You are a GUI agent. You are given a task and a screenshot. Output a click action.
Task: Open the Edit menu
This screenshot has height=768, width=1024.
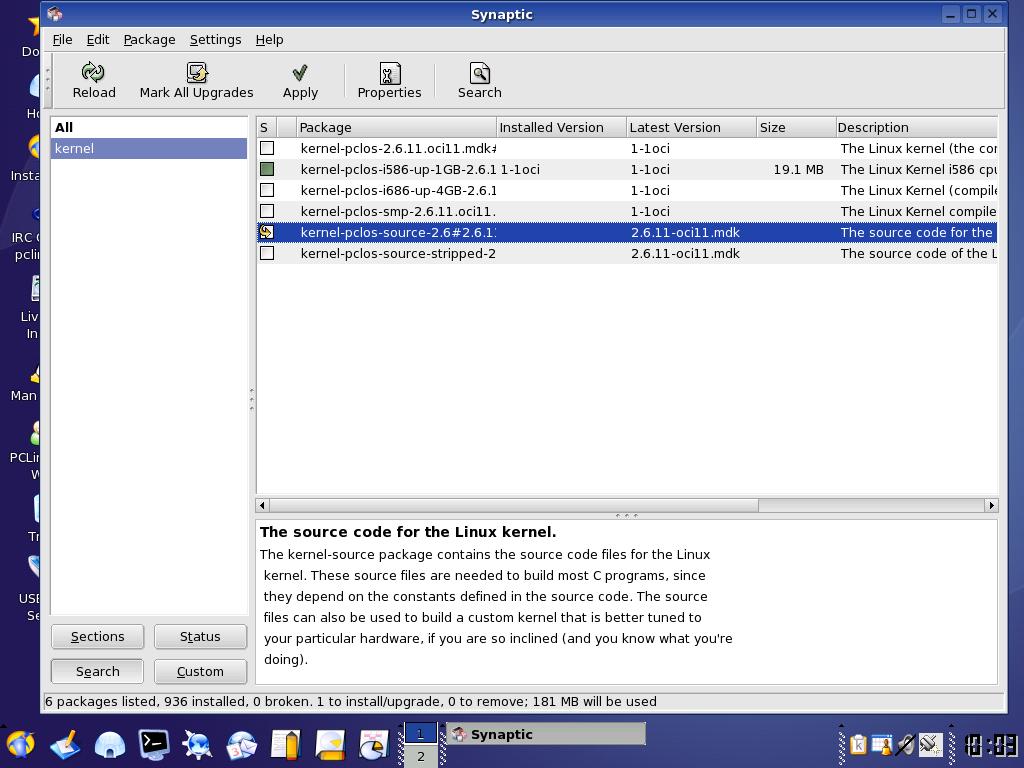[x=97, y=40]
